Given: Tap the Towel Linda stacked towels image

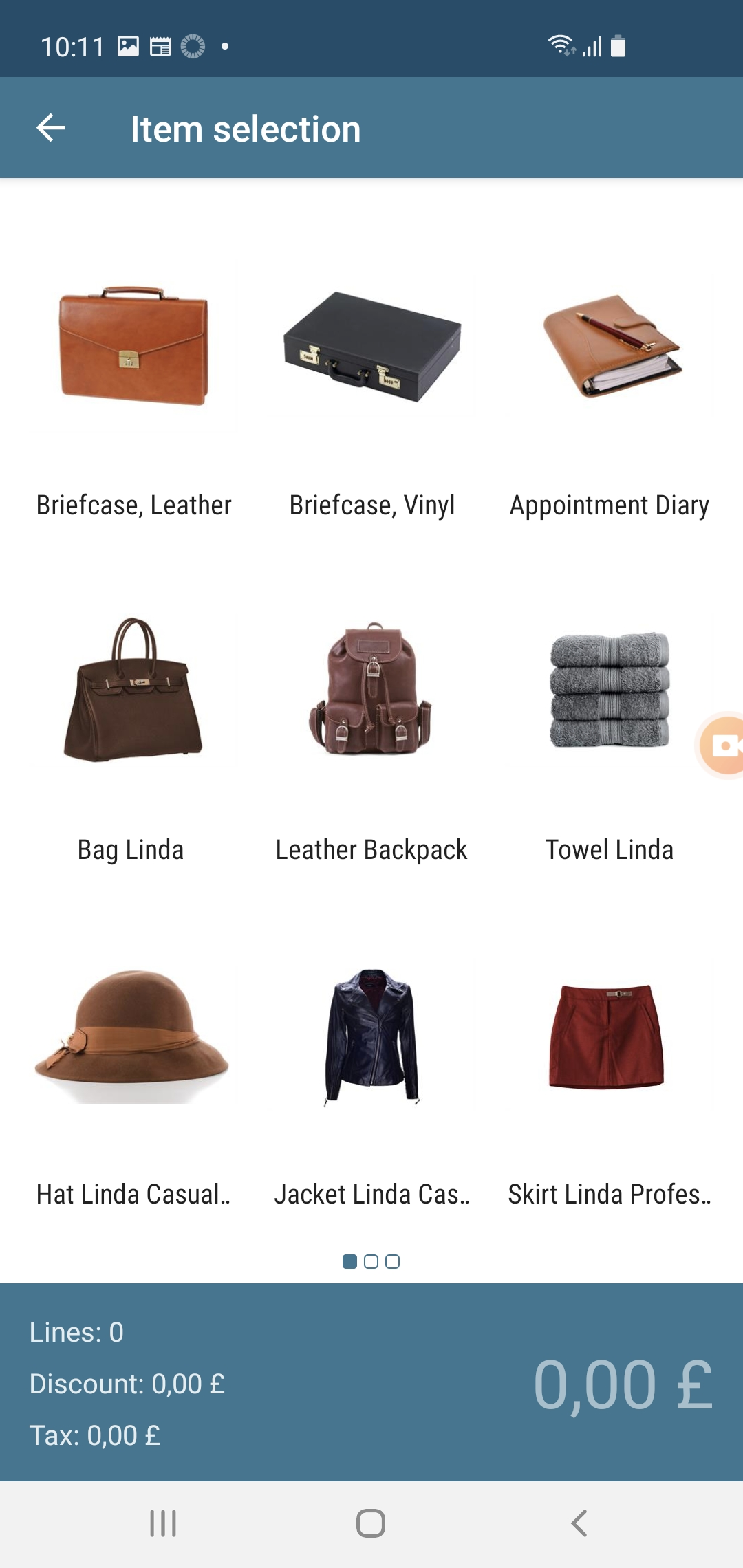Looking at the screenshot, I should 610,690.
